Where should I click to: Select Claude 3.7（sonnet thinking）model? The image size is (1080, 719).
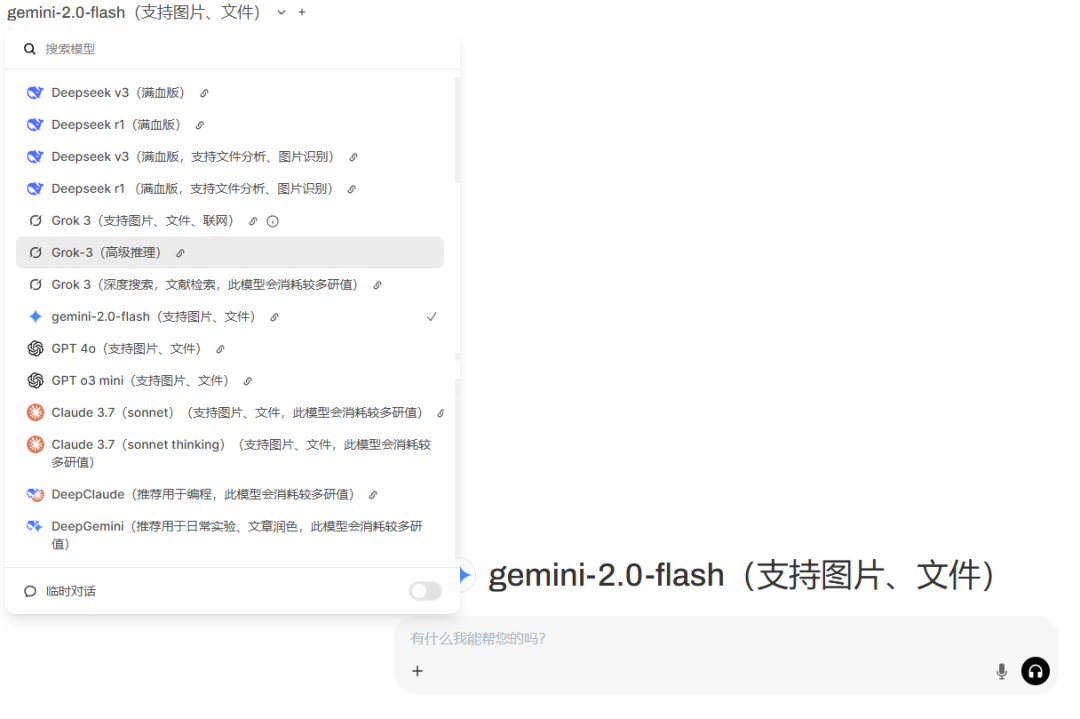pos(229,453)
